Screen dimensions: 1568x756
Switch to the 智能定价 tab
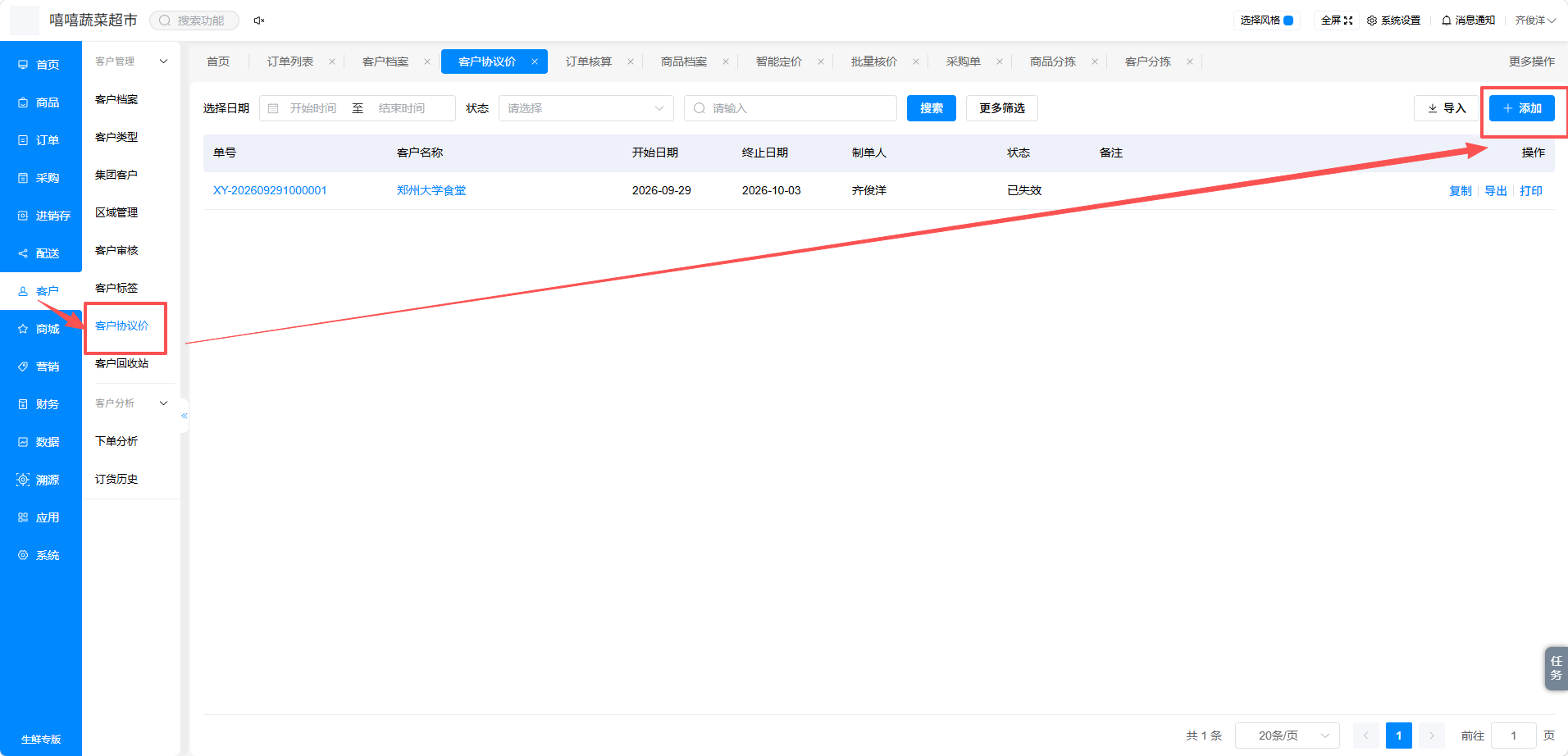pos(779,61)
